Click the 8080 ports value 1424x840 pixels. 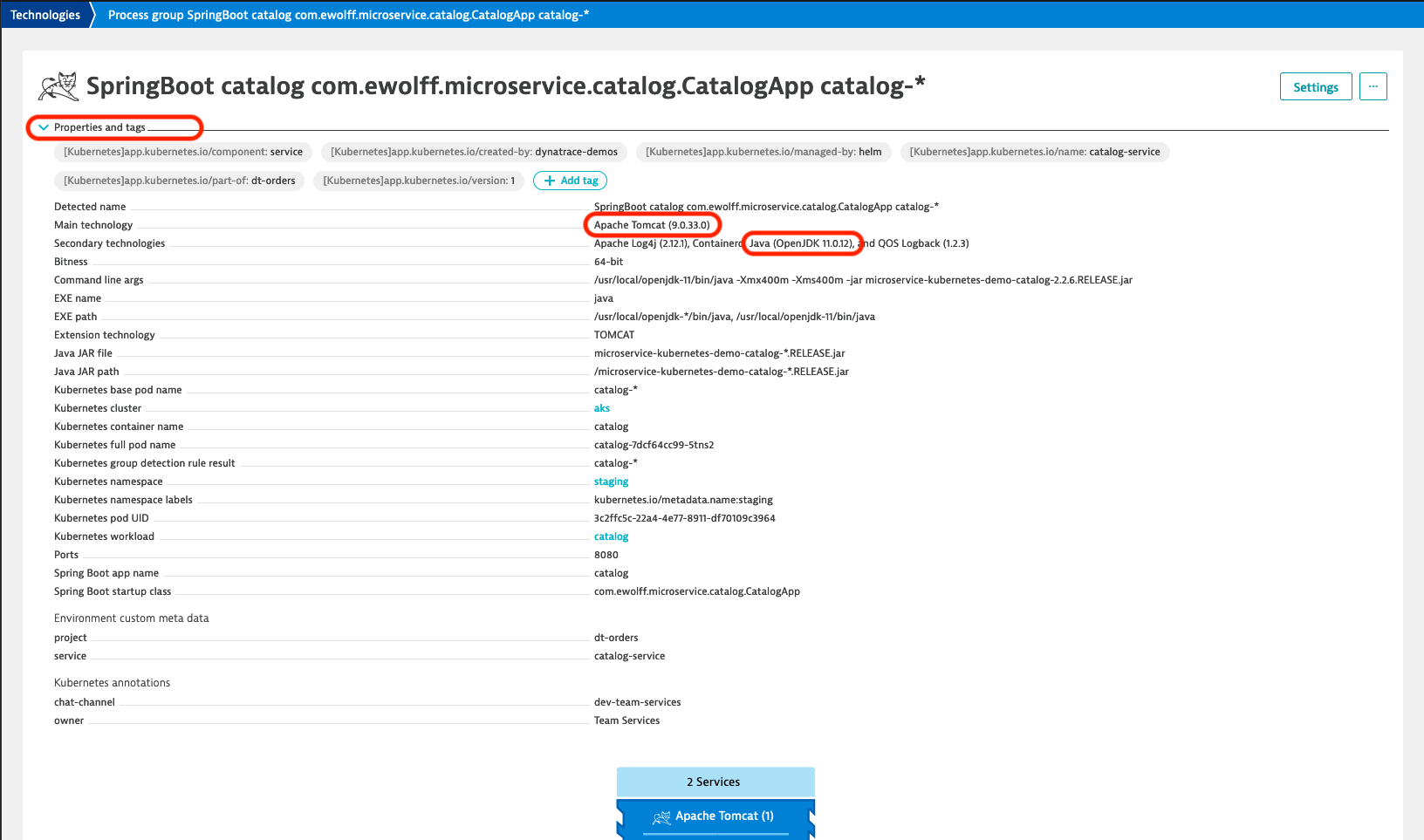point(606,555)
